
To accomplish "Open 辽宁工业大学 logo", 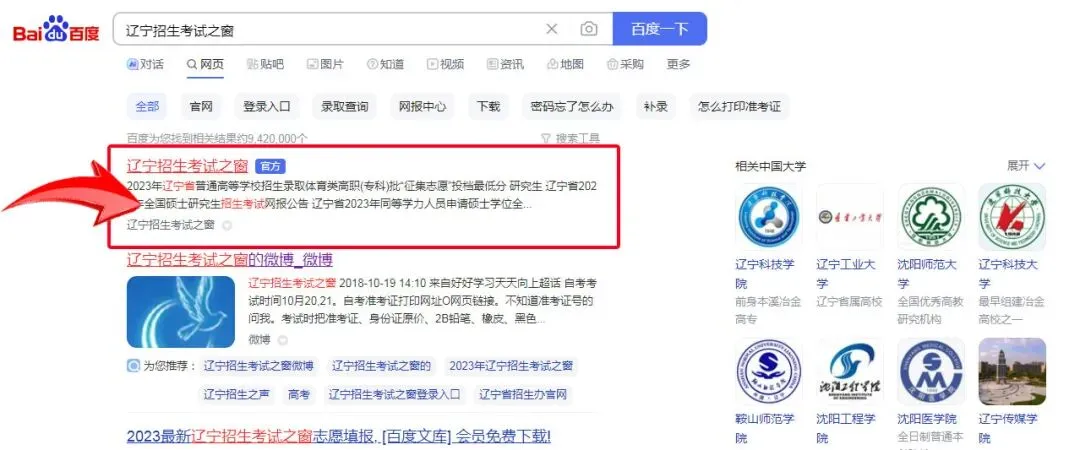I will pos(850,217).
